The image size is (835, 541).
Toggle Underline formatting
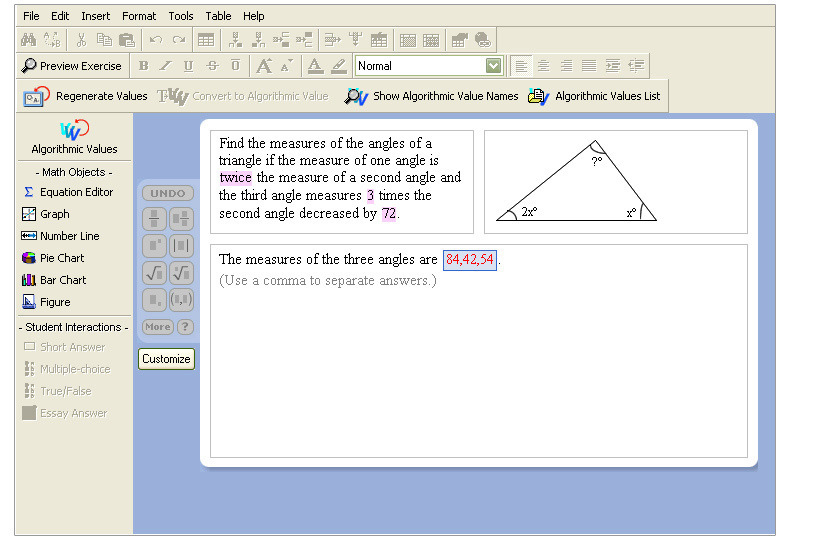click(189, 65)
